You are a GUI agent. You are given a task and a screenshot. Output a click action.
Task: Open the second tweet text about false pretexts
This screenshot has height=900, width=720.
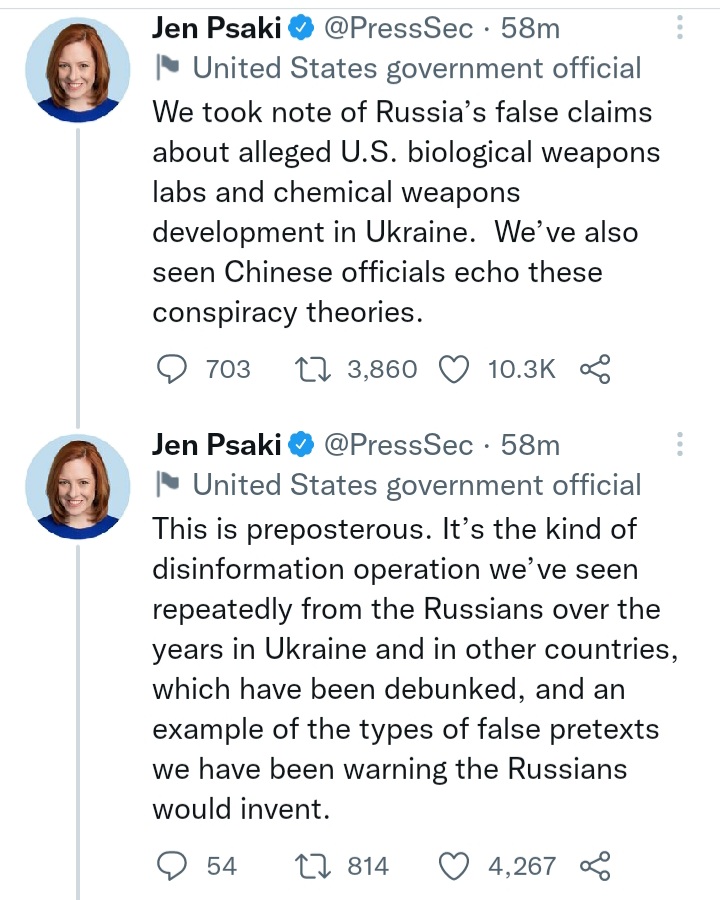[x=415, y=669]
